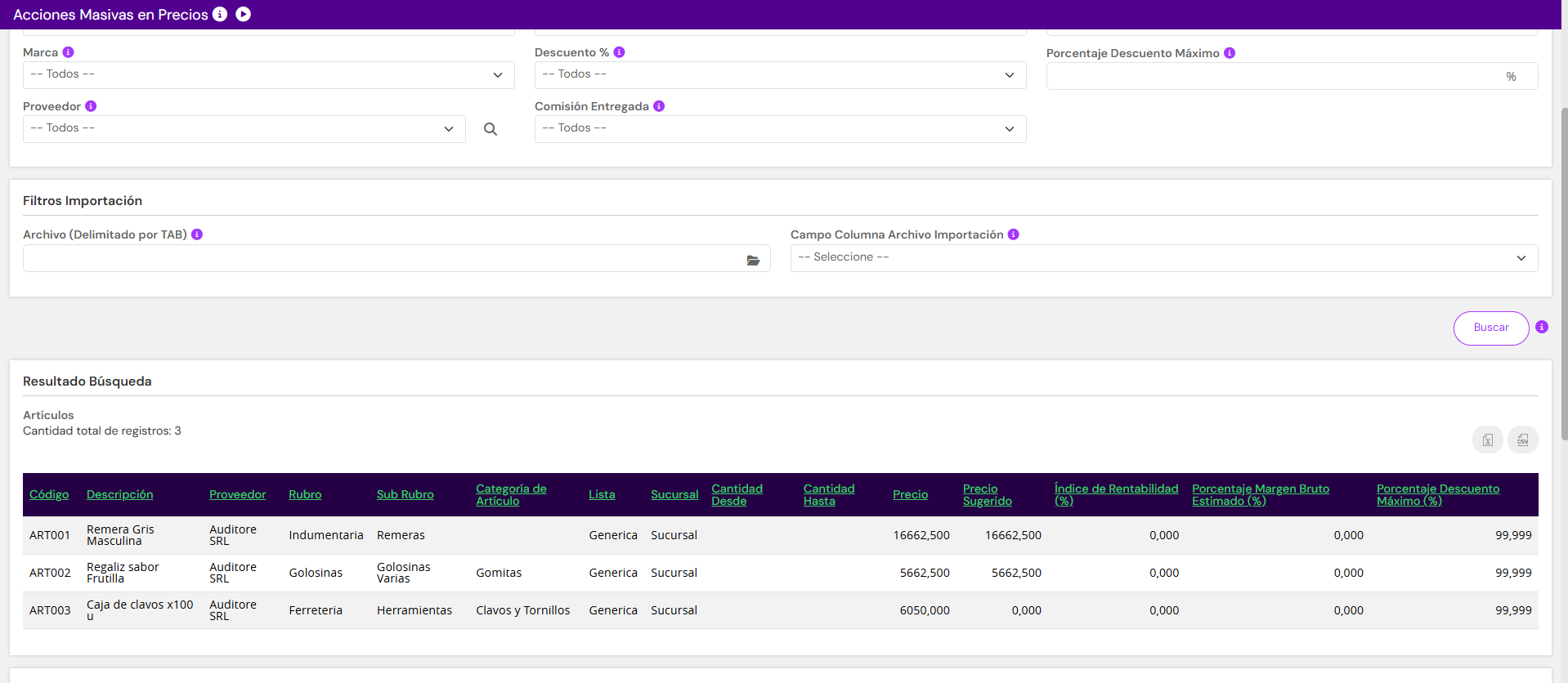Click the Herramientas sub rubro cell

coord(414,610)
